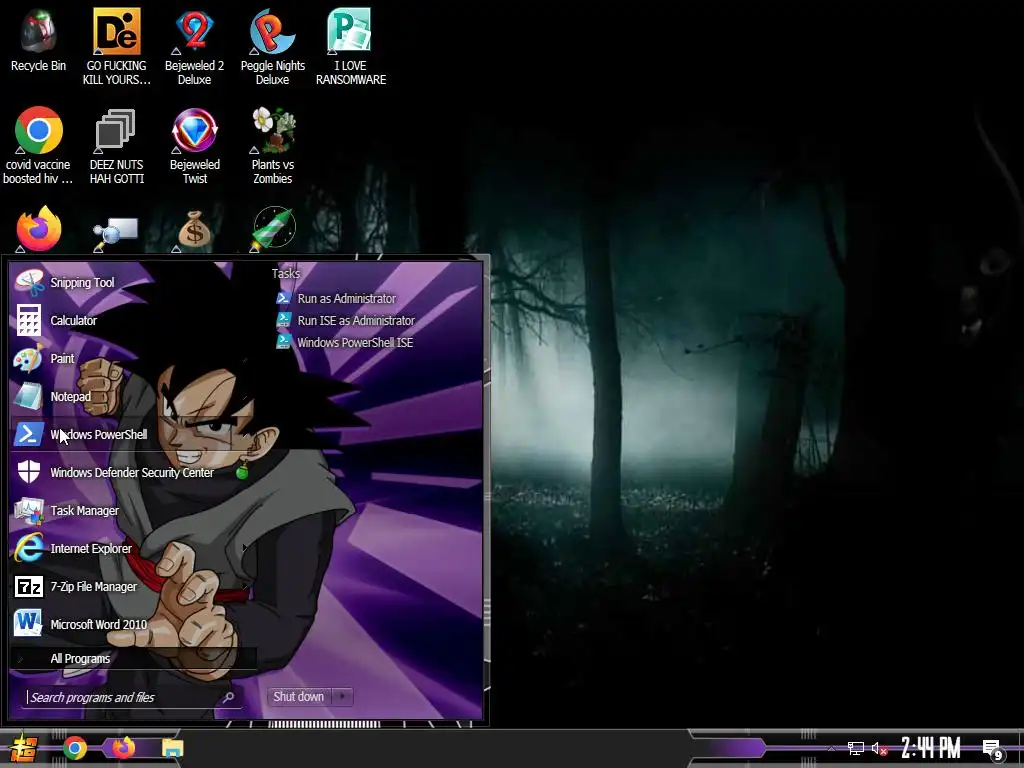Open the Plants vs Zombies desktop shortcut
The width and height of the screenshot is (1024, 768).
pyautogui.click(x=272, y=145)
